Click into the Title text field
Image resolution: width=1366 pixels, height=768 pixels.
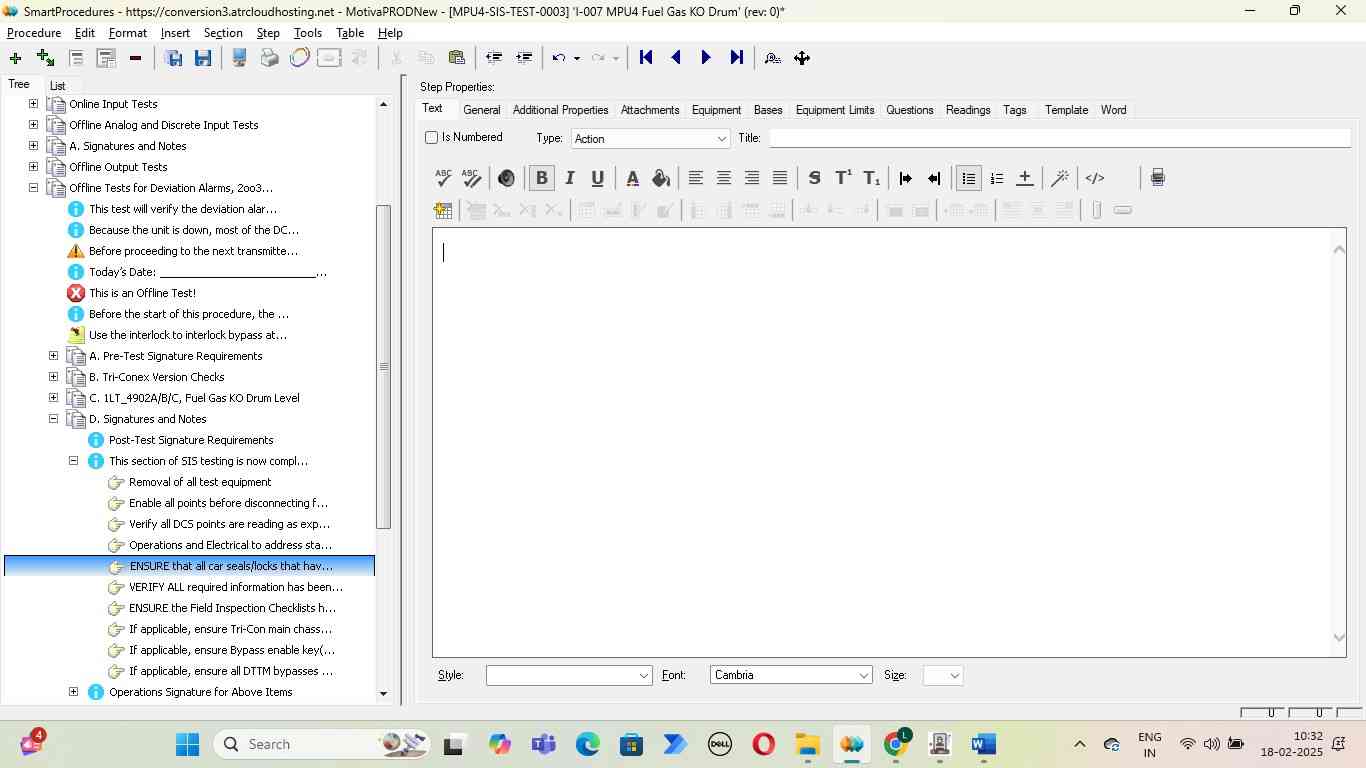1058,138
